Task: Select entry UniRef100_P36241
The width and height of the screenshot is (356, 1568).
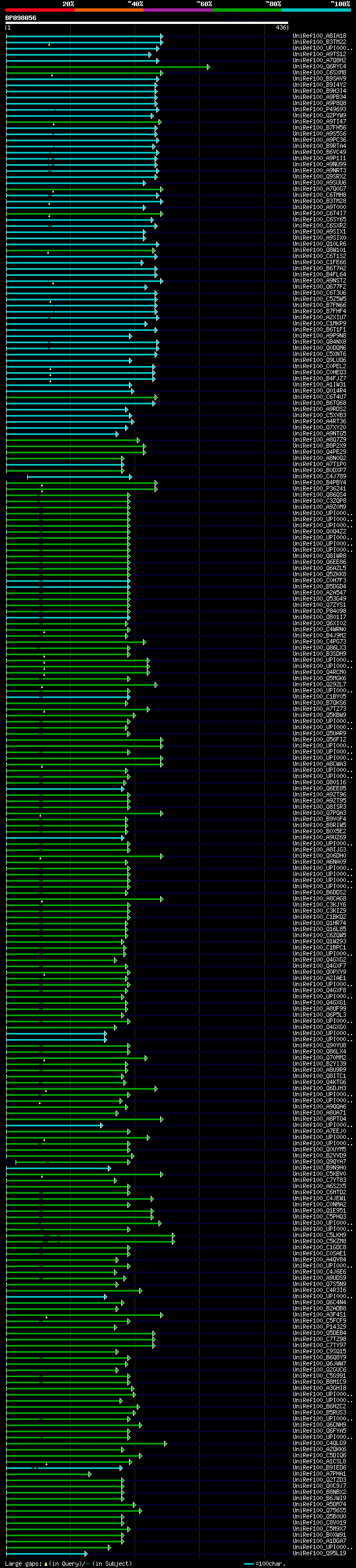Action: pyautogui.click(x=319, y=489)
